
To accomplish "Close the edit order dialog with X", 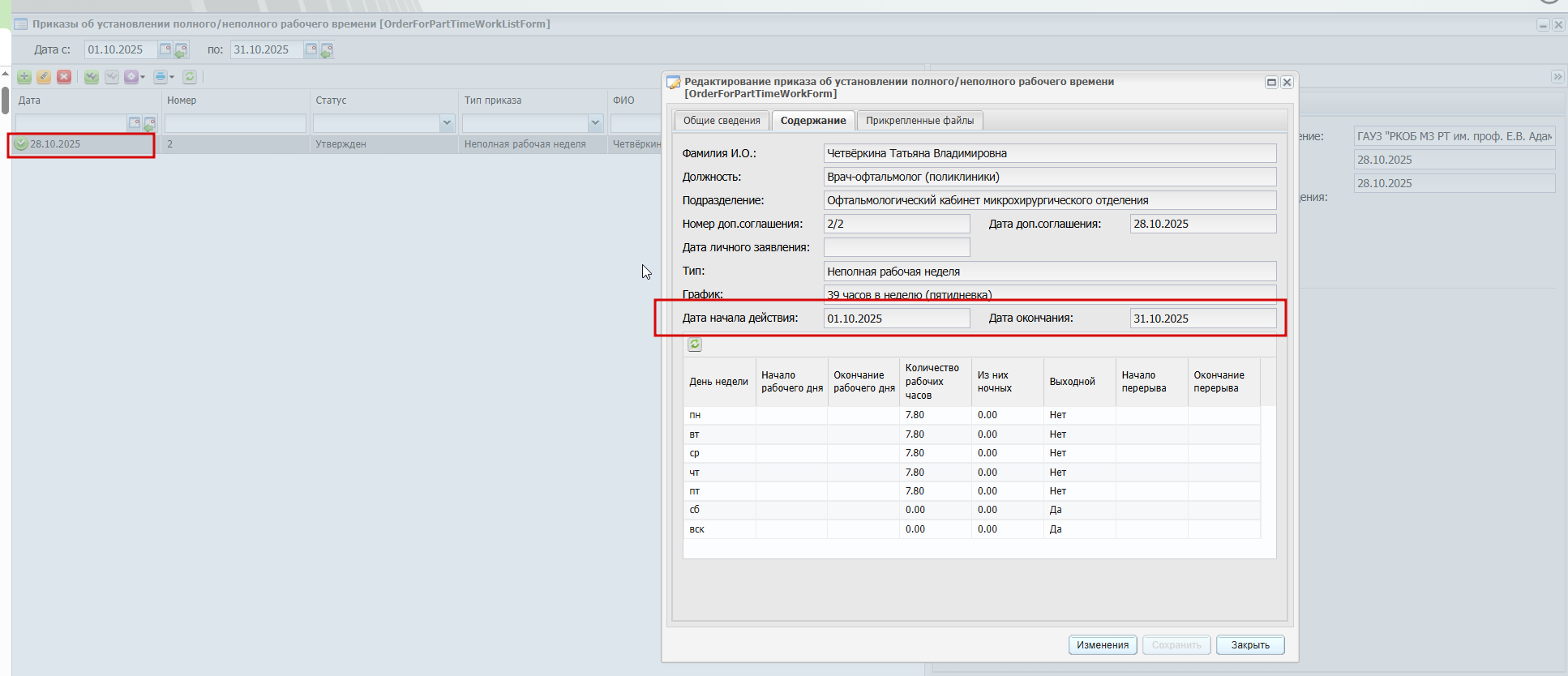I will click(1287, 82).
